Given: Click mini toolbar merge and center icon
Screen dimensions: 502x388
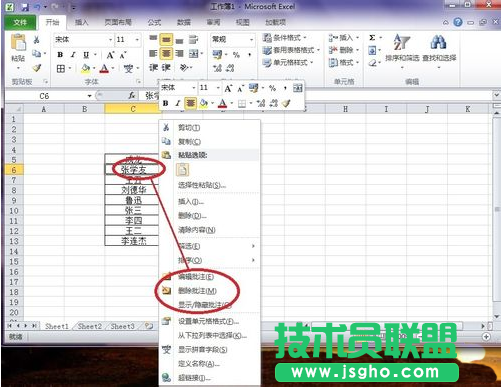Looking at the screenshot, I should tap(298, 88).
